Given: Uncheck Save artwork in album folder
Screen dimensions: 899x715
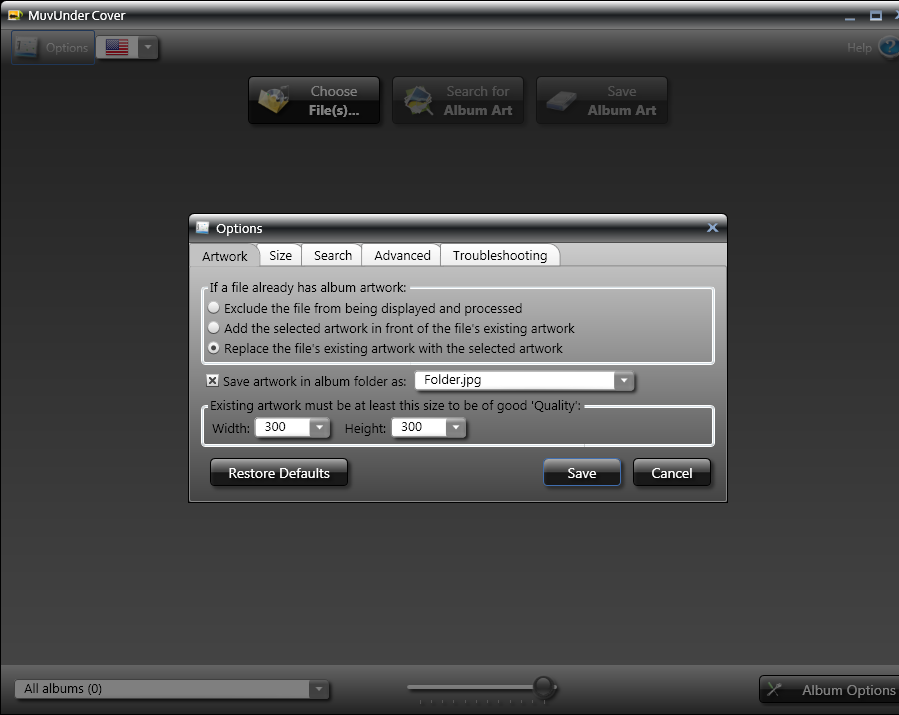Looking at the screenshot, I should point(212,381).
